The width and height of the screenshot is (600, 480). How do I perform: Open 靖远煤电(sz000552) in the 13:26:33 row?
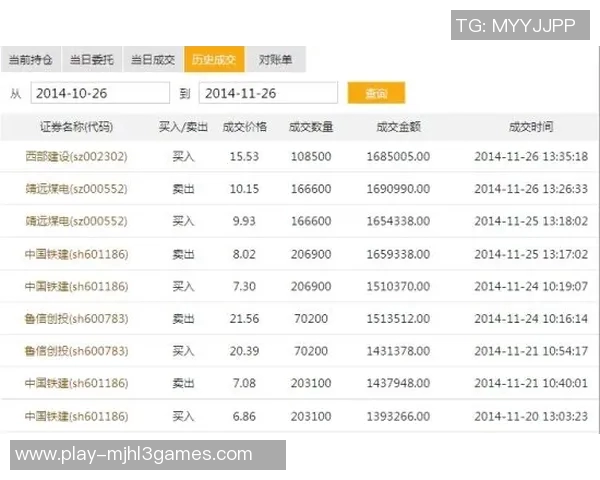tap(77, 189)
